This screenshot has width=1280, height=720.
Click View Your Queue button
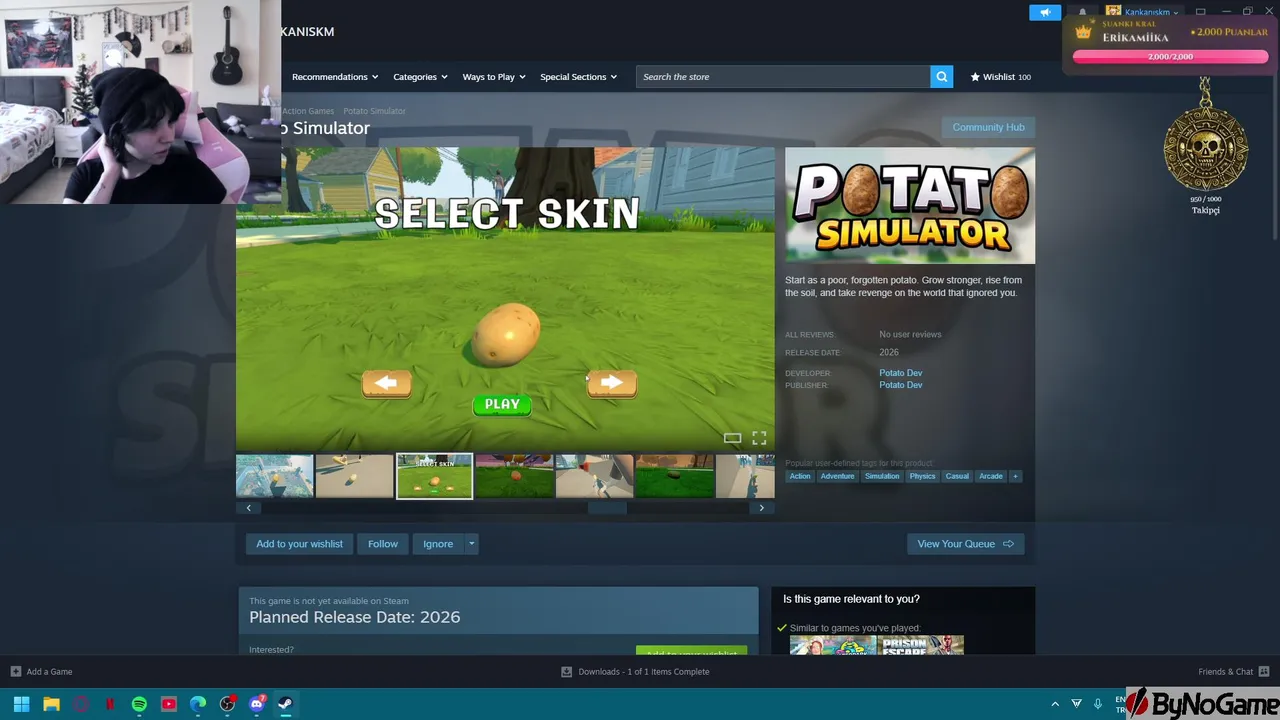coord(965,544)
